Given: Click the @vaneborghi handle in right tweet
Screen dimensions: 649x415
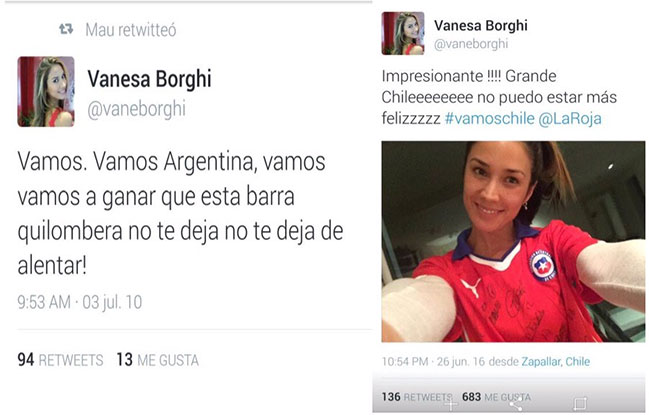Looking at the screenshot, I should point(471,44).
